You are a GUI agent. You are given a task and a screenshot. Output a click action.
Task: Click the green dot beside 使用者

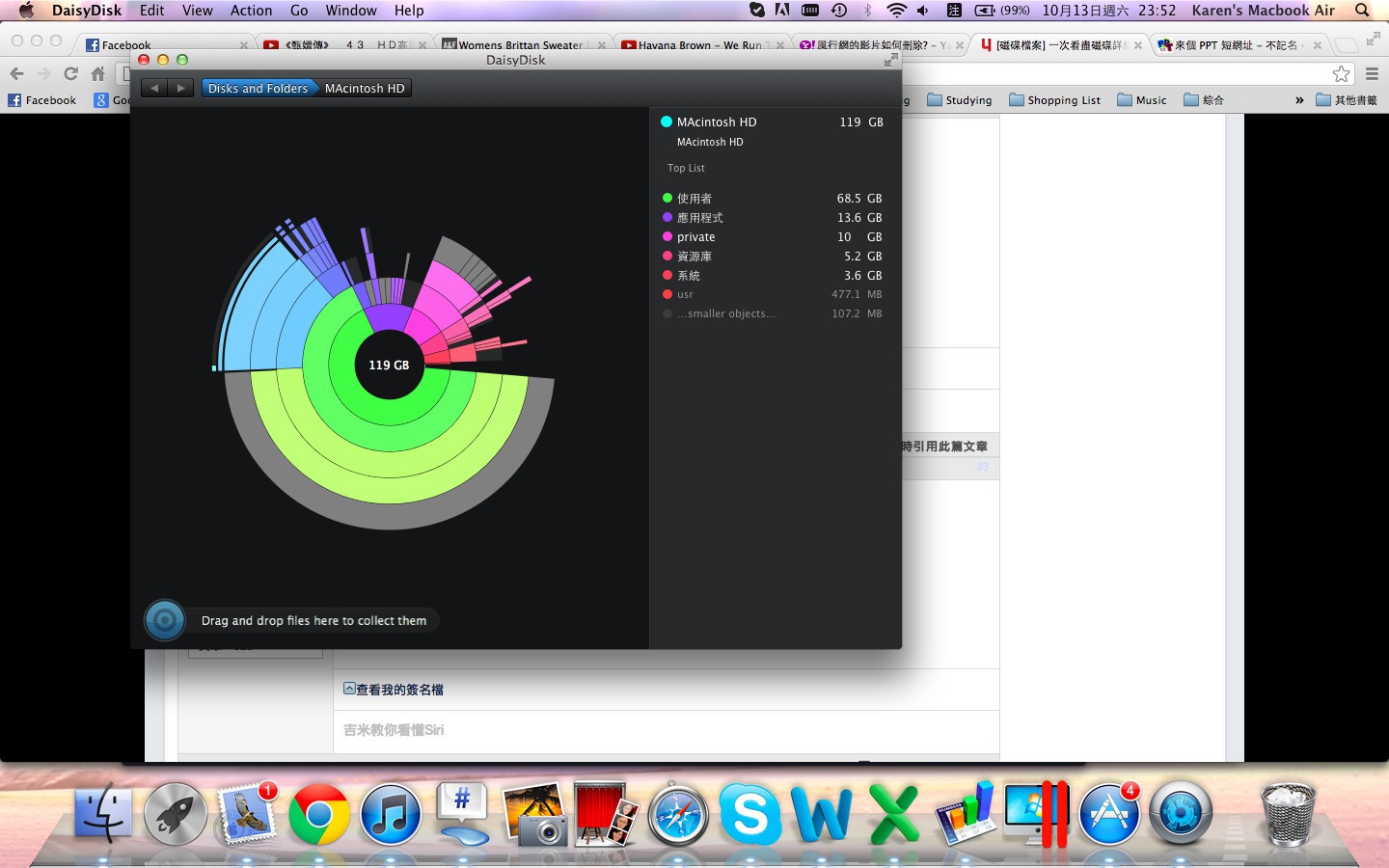[x=667, y=198]
